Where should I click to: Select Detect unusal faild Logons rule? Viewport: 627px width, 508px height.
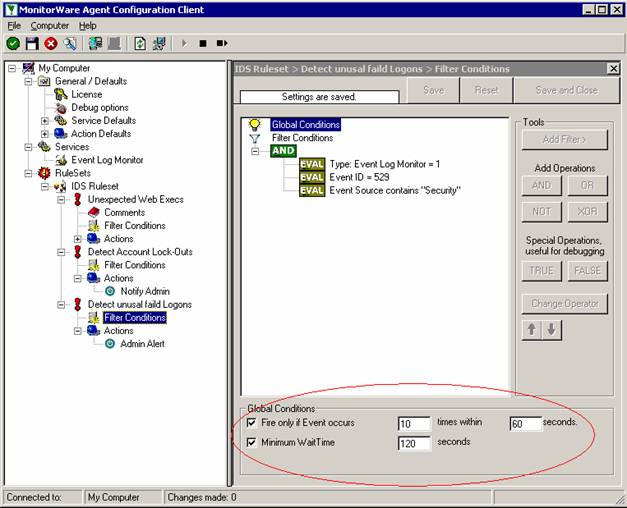click(140, 304)
